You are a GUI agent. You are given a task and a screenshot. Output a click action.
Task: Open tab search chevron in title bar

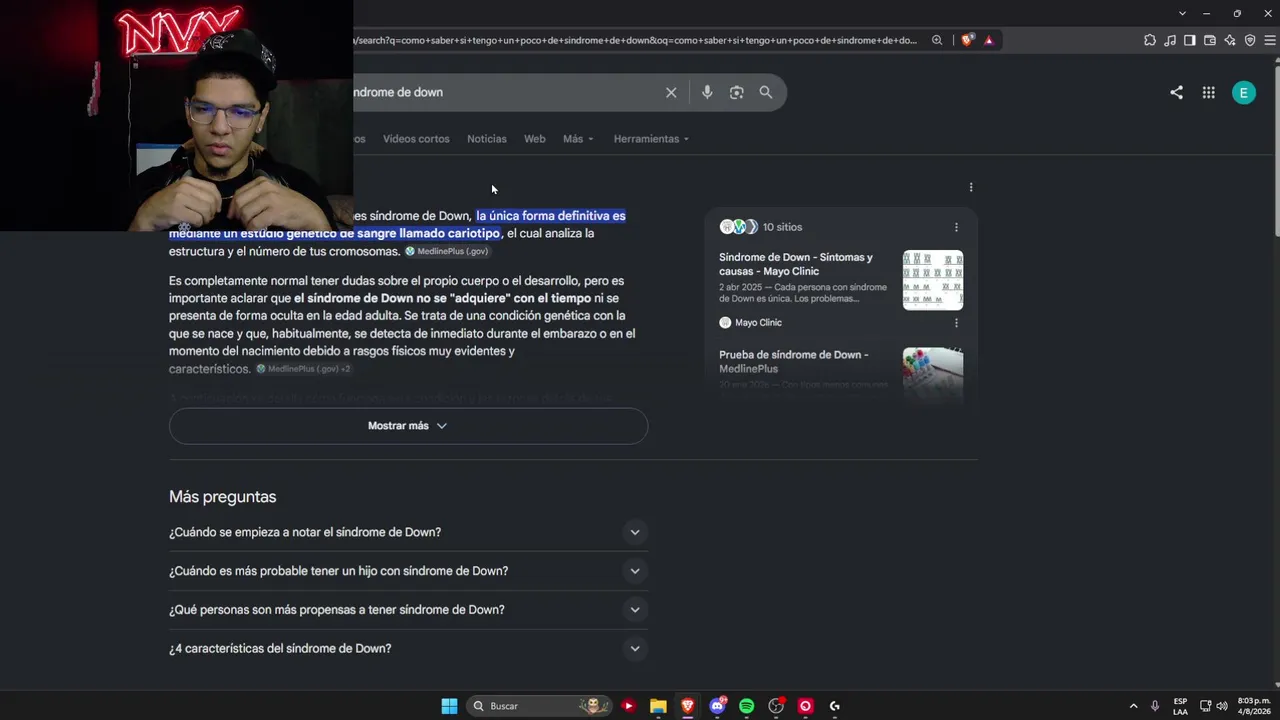(1182, 13)
